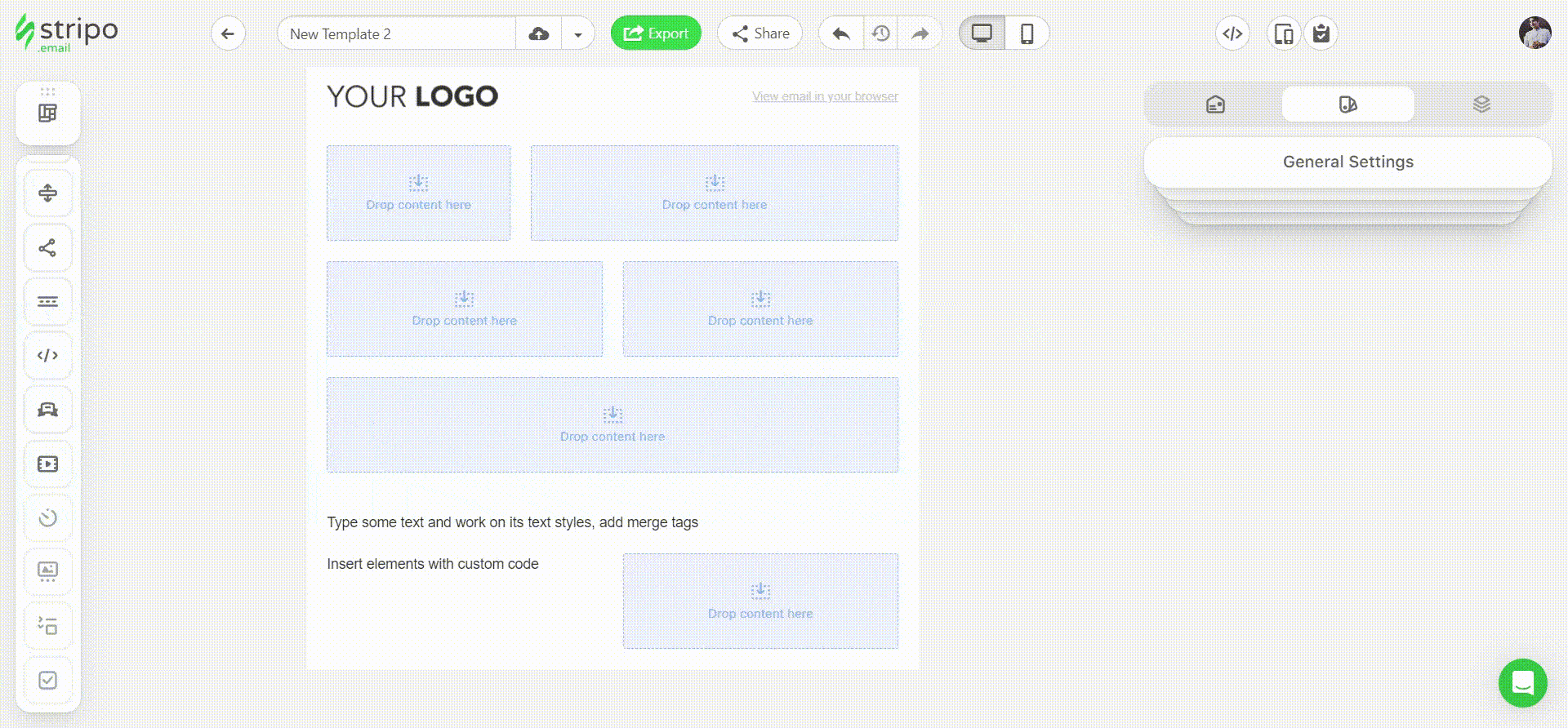Image resolution: width=1568 pixels, height=728 pixels.
Task: Select the menu block icon
Action: (48, 301)
